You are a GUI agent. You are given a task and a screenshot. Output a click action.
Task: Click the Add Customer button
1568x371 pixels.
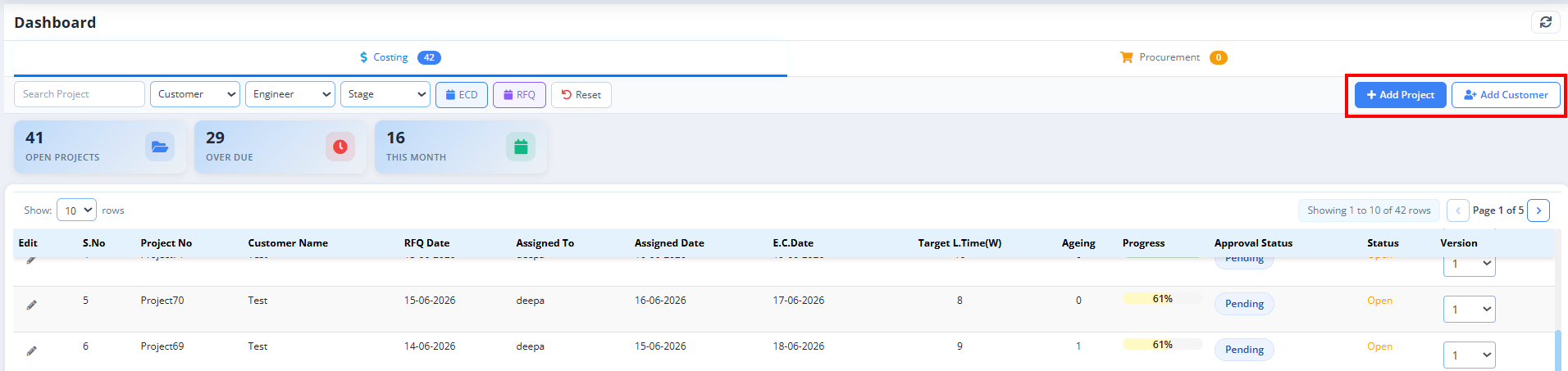coord(1506,95)
